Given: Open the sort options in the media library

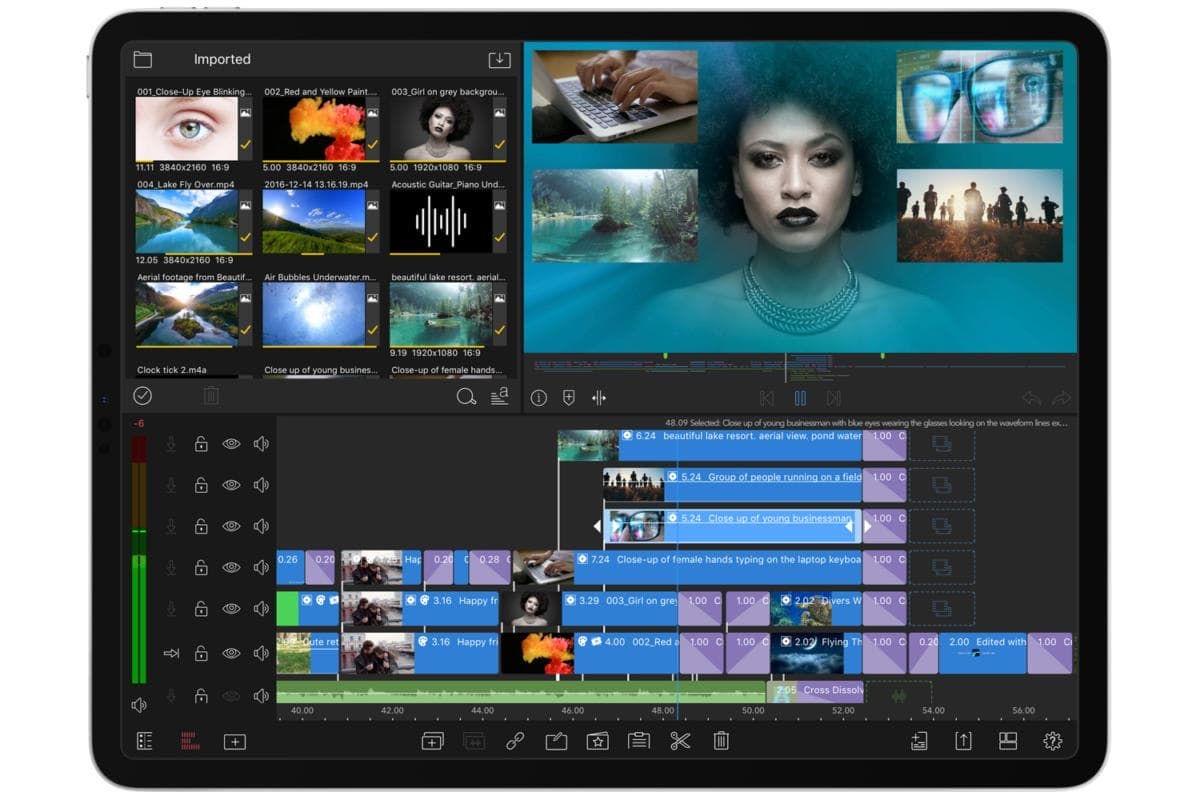Looking at the screenshot, I should (x=497, y=397).
